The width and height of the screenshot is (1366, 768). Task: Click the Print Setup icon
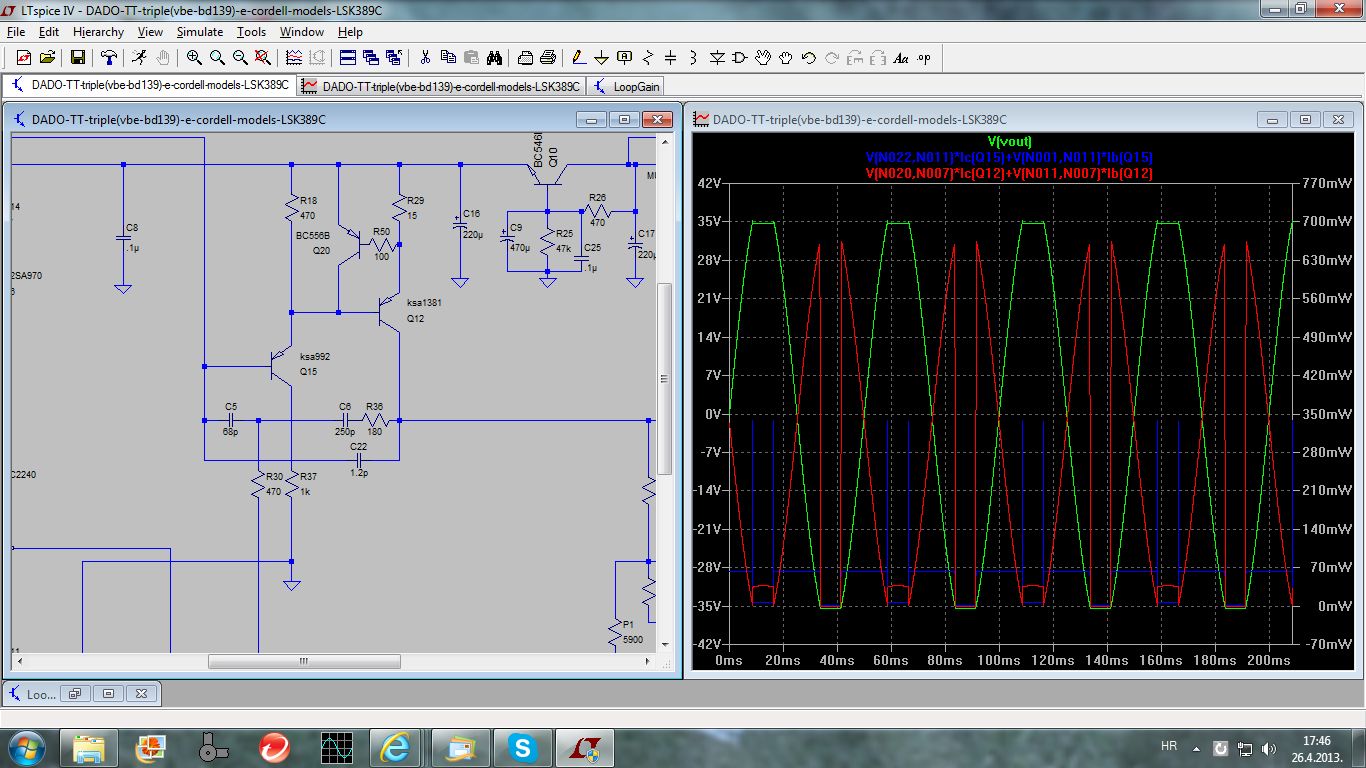tap(524, 57)
